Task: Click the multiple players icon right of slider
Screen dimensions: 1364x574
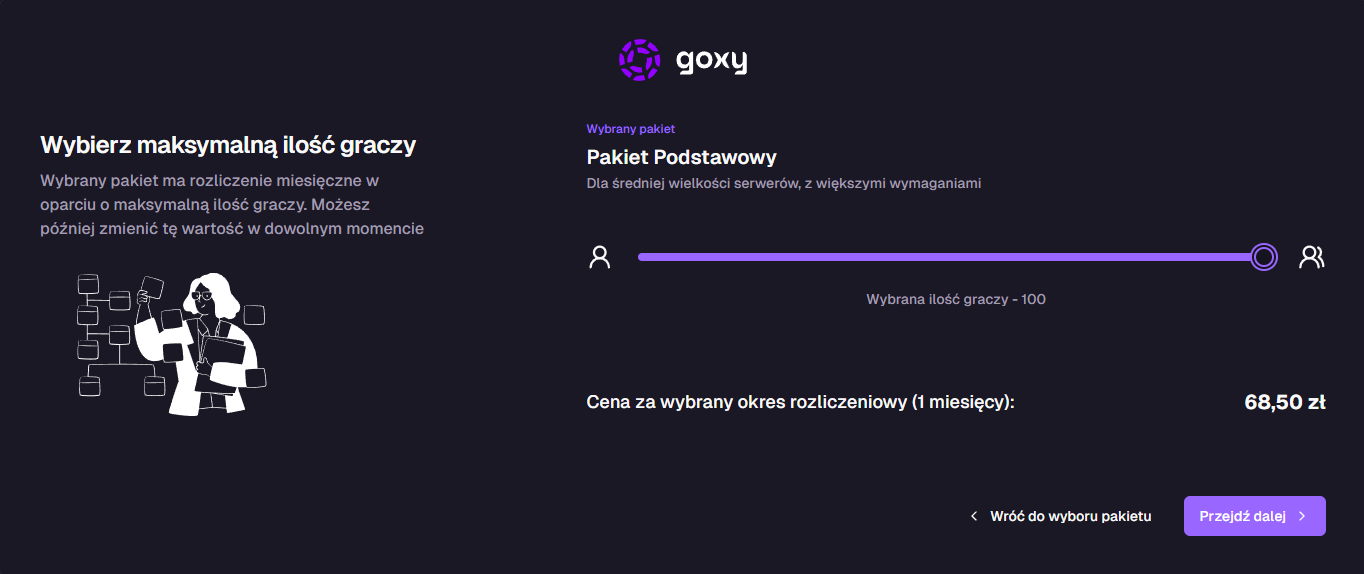Action: [x=1311, y=257]
